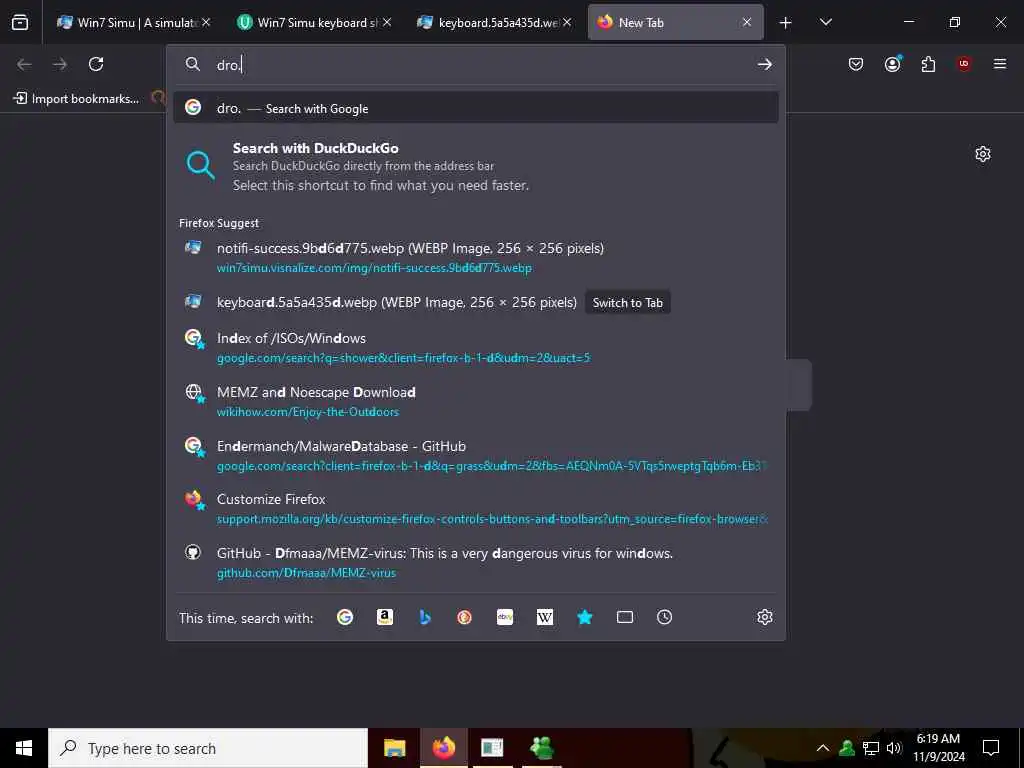This screenshot has width=1024, height=768.
Task: Open the Extensions panel
Action: 928,64
